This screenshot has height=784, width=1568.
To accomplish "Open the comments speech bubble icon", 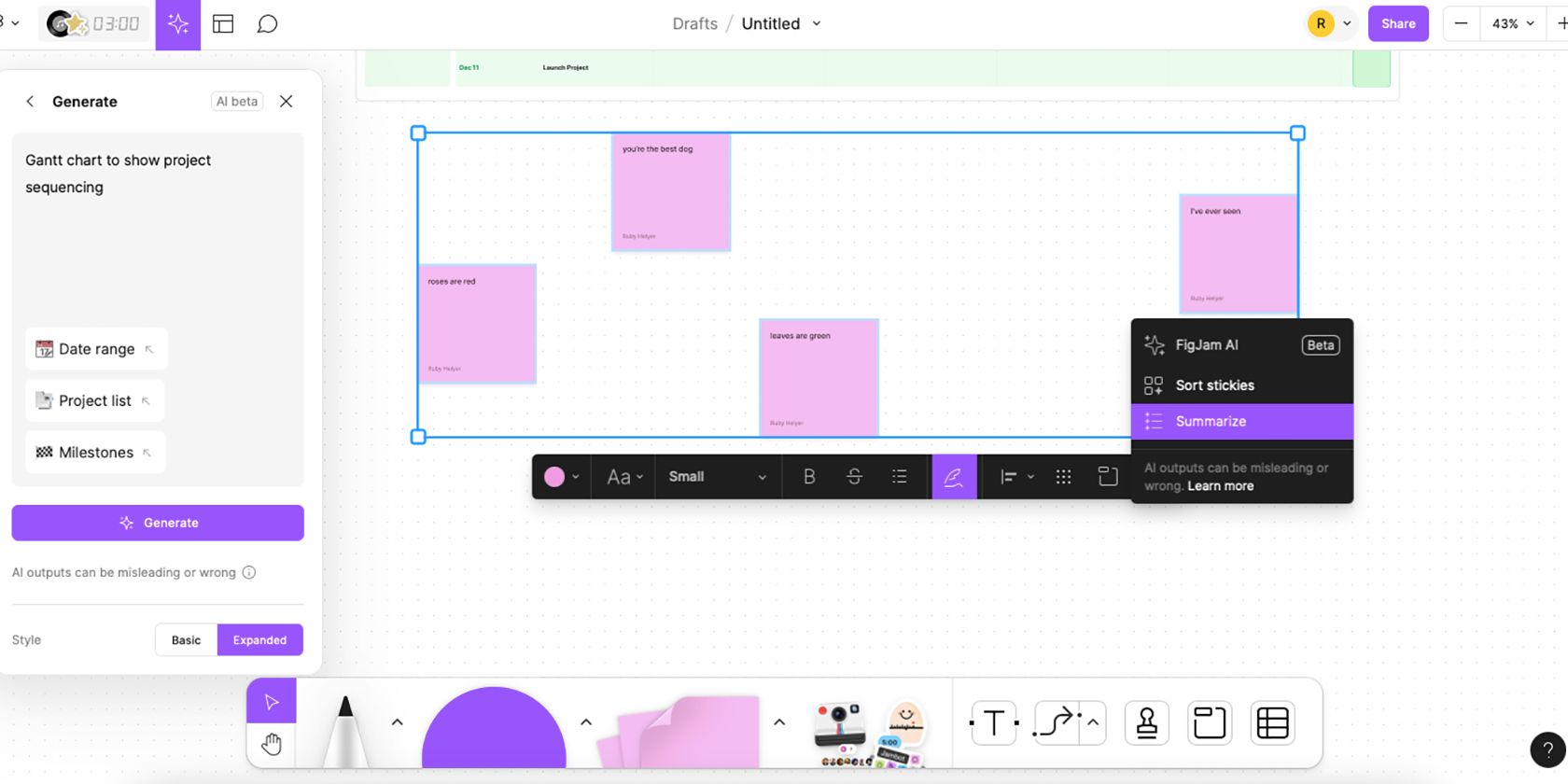I will coord(267,24).
